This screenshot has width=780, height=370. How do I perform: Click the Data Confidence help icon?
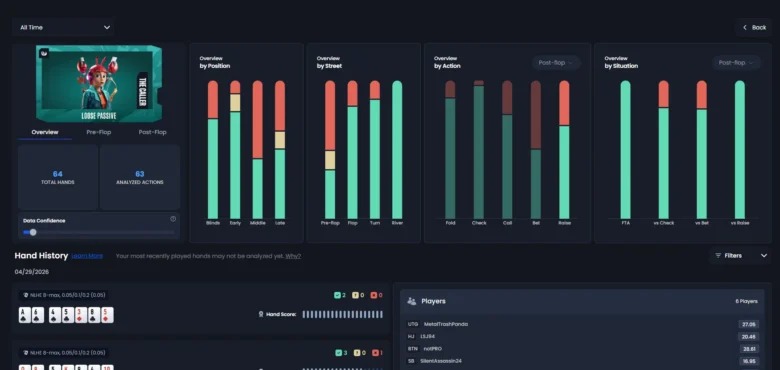point(173,219)
